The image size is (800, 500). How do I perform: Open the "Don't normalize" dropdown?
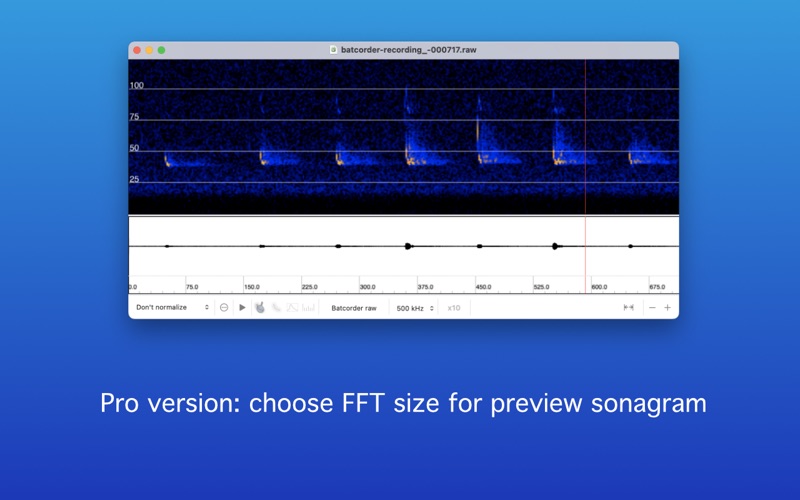coord(172,307)
